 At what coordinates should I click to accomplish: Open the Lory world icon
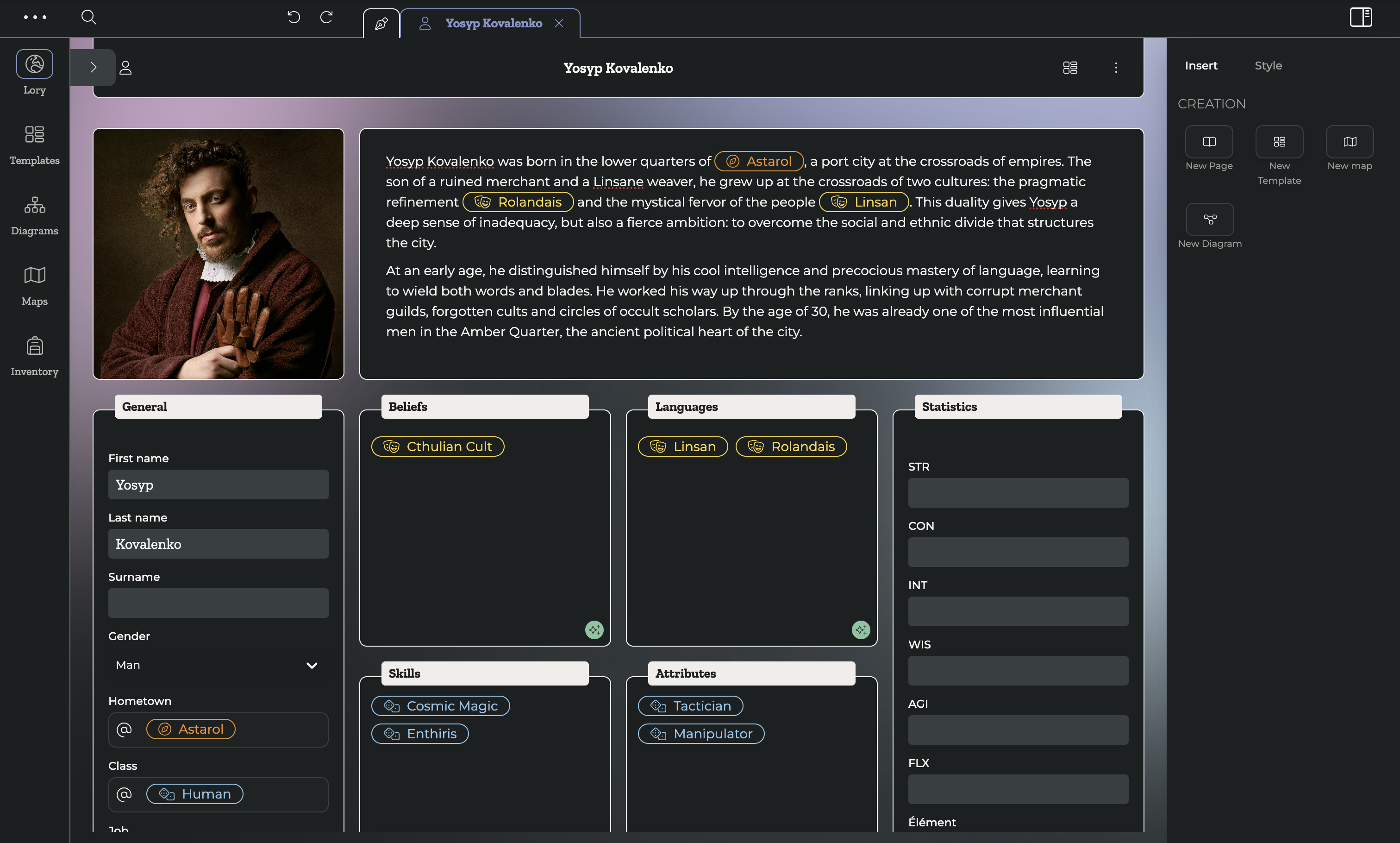pos(35,63)
